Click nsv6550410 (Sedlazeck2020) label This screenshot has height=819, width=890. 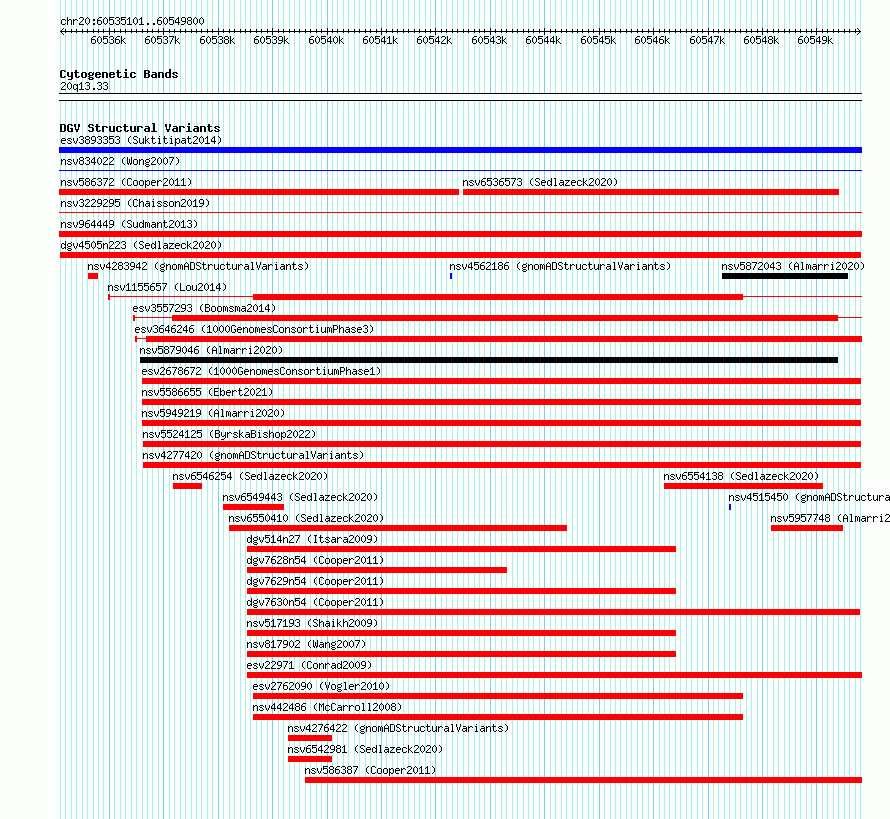click(x=306, y=518)
